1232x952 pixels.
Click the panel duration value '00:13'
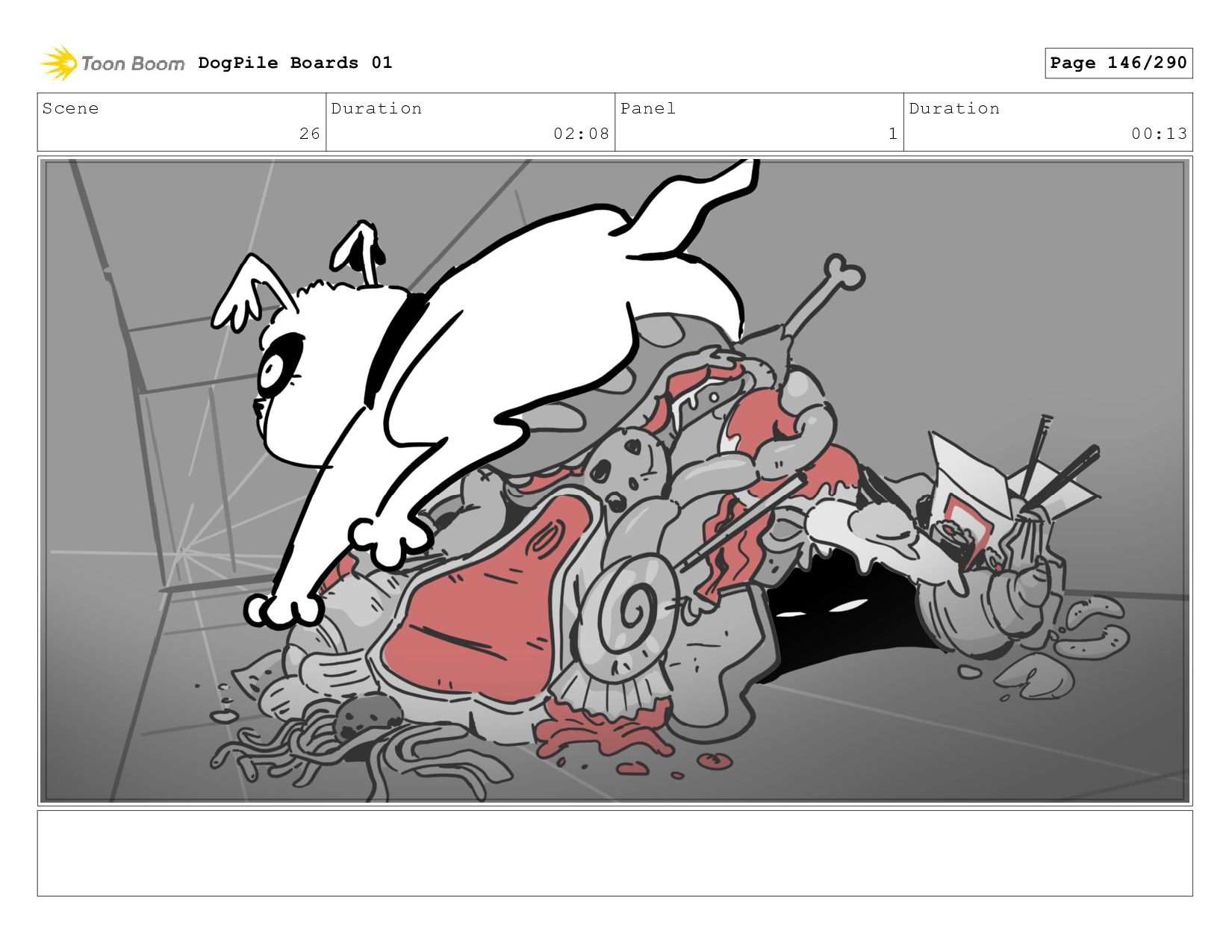click(x=1159, y=134)
